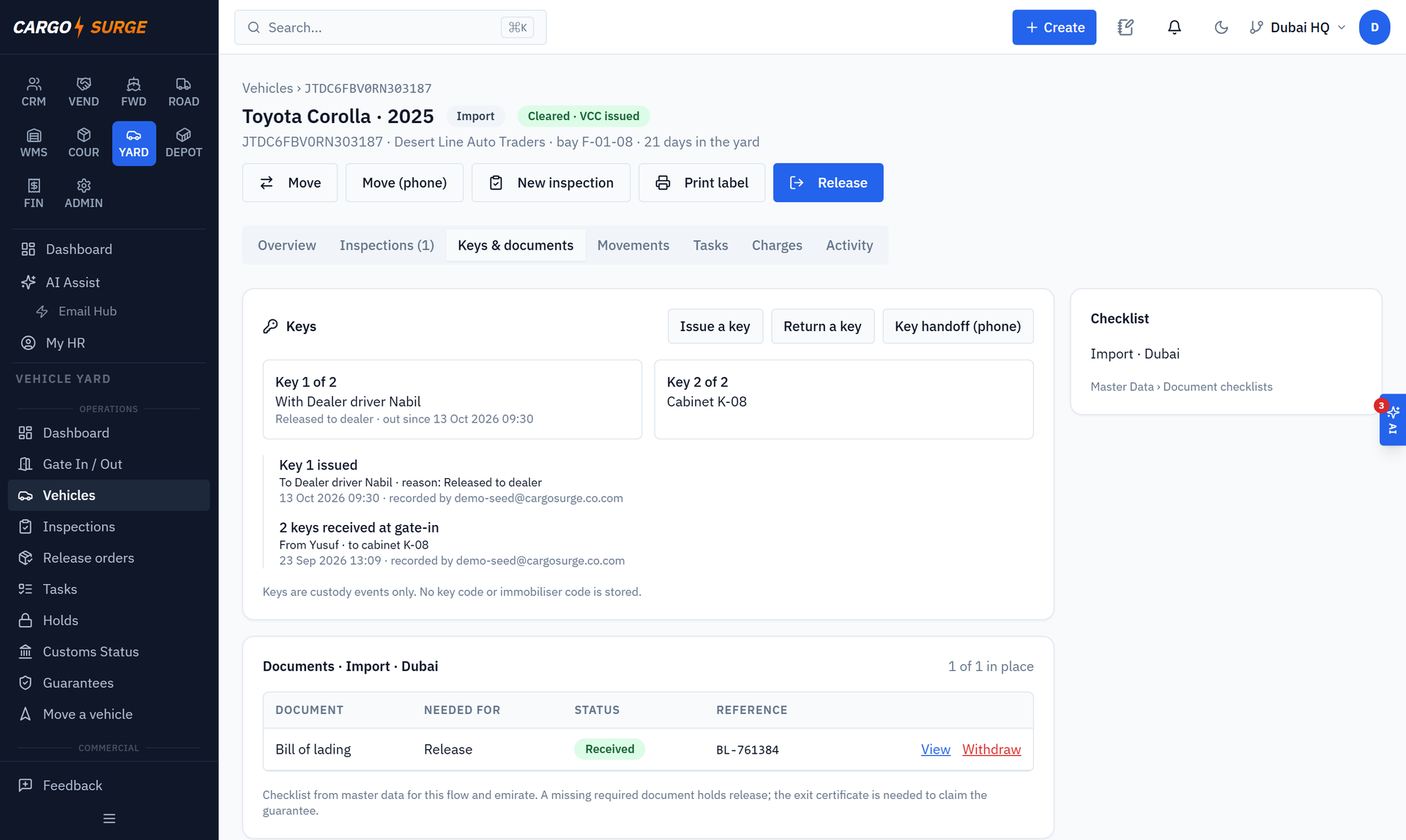Click the Print label button
Viewport: 1406px width, 840px height.
click(x=702, y=182)
